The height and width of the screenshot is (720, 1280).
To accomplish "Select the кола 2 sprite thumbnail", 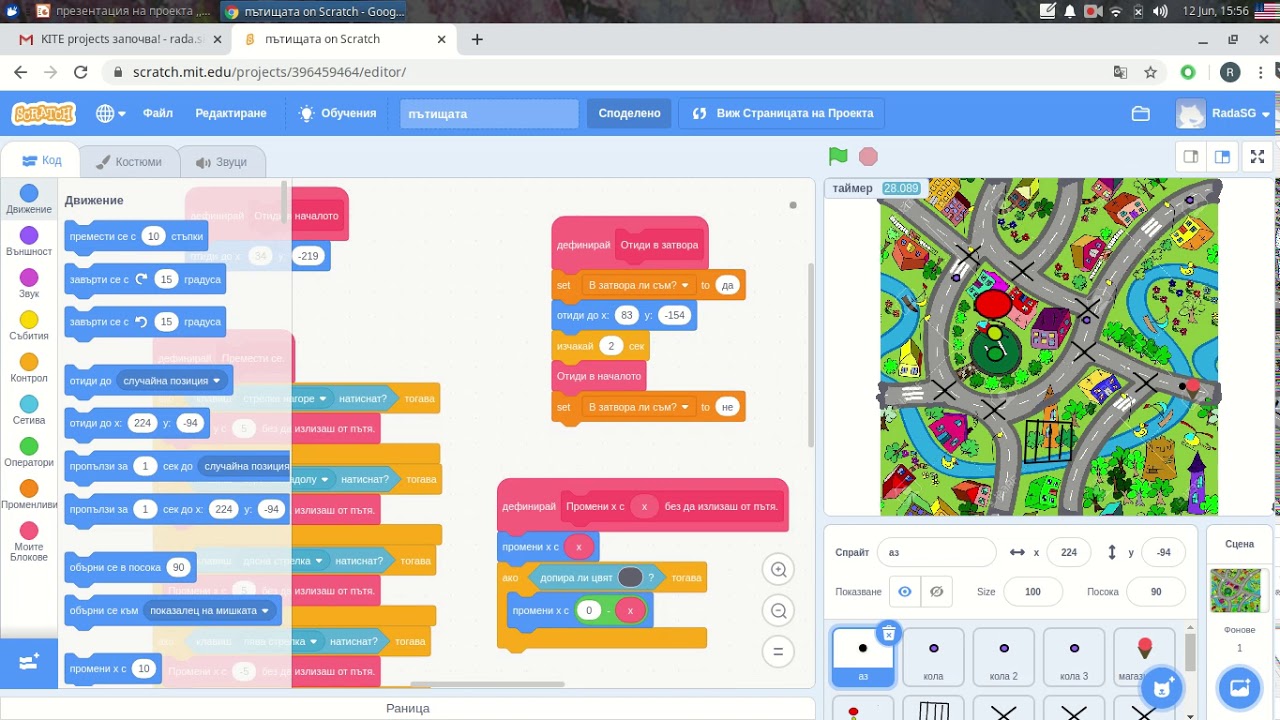I will [1003, 657].
